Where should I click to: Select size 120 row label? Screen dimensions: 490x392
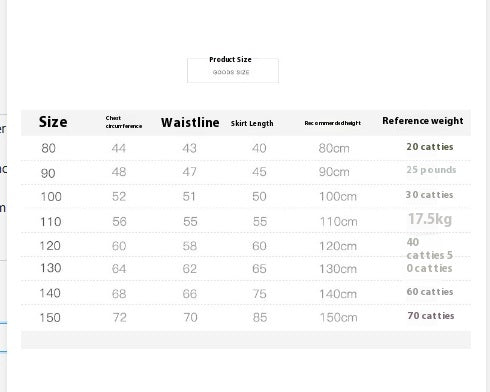click(x=50, y=246)
